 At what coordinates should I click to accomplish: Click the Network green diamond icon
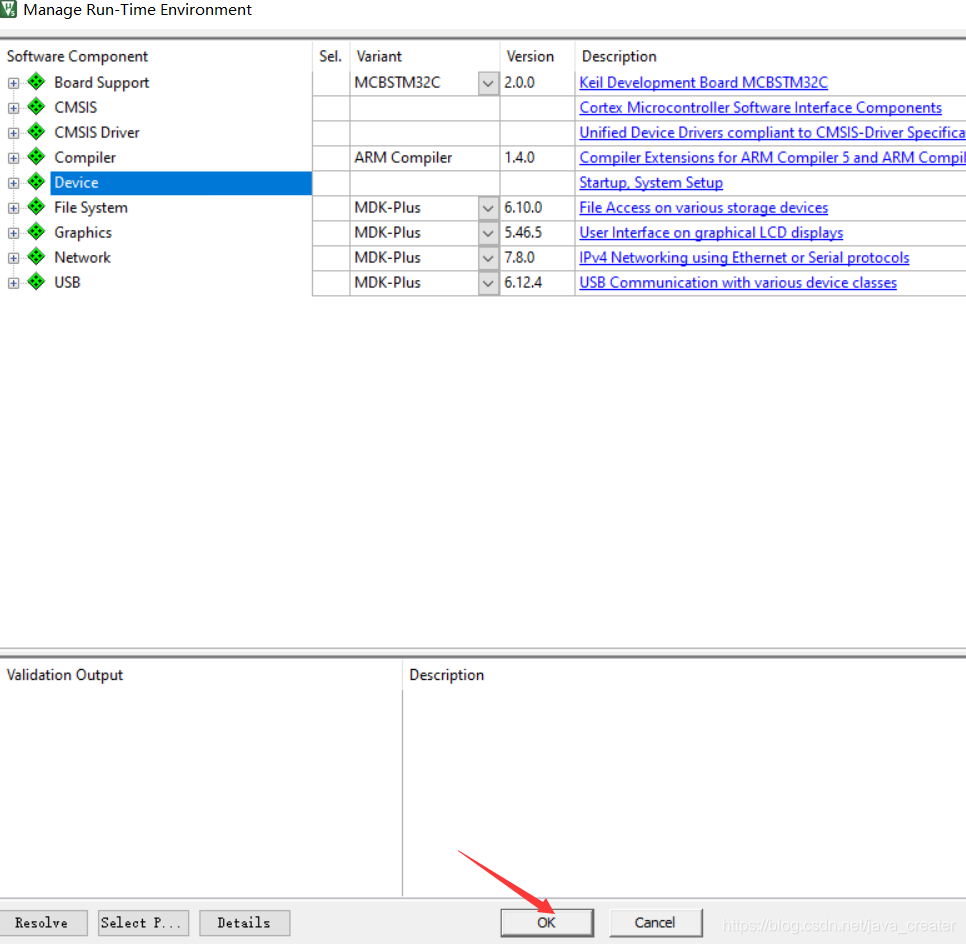36,256
